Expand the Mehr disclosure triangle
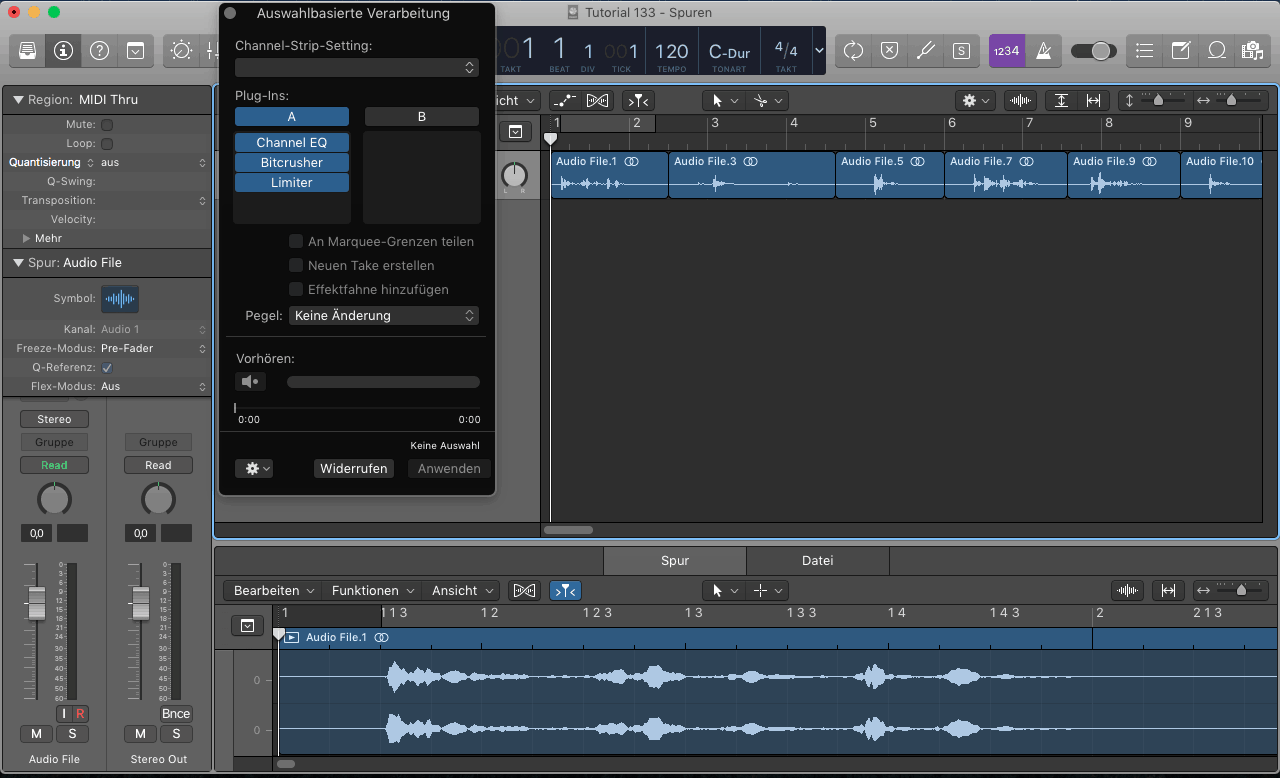Viewport: 1280px width, 778px height. click(x=27, y=239)
